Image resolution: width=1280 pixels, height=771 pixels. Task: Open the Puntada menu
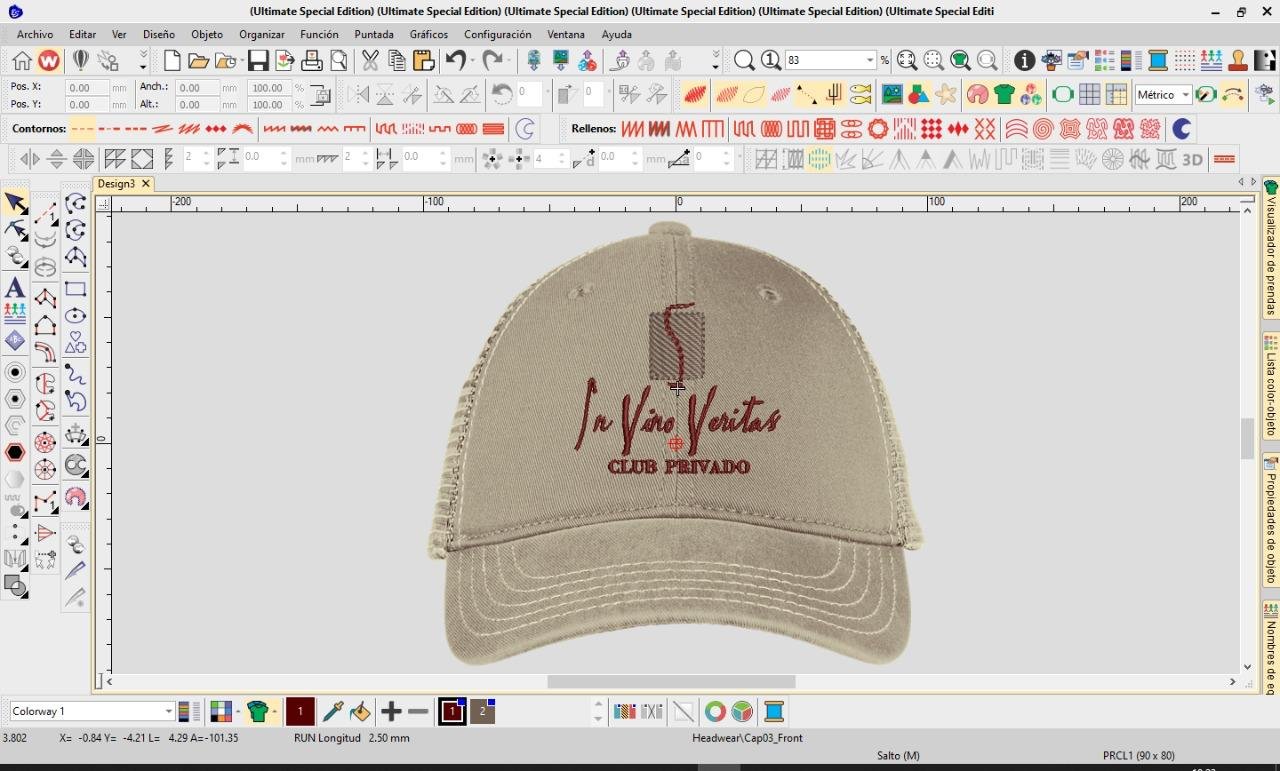374,34
